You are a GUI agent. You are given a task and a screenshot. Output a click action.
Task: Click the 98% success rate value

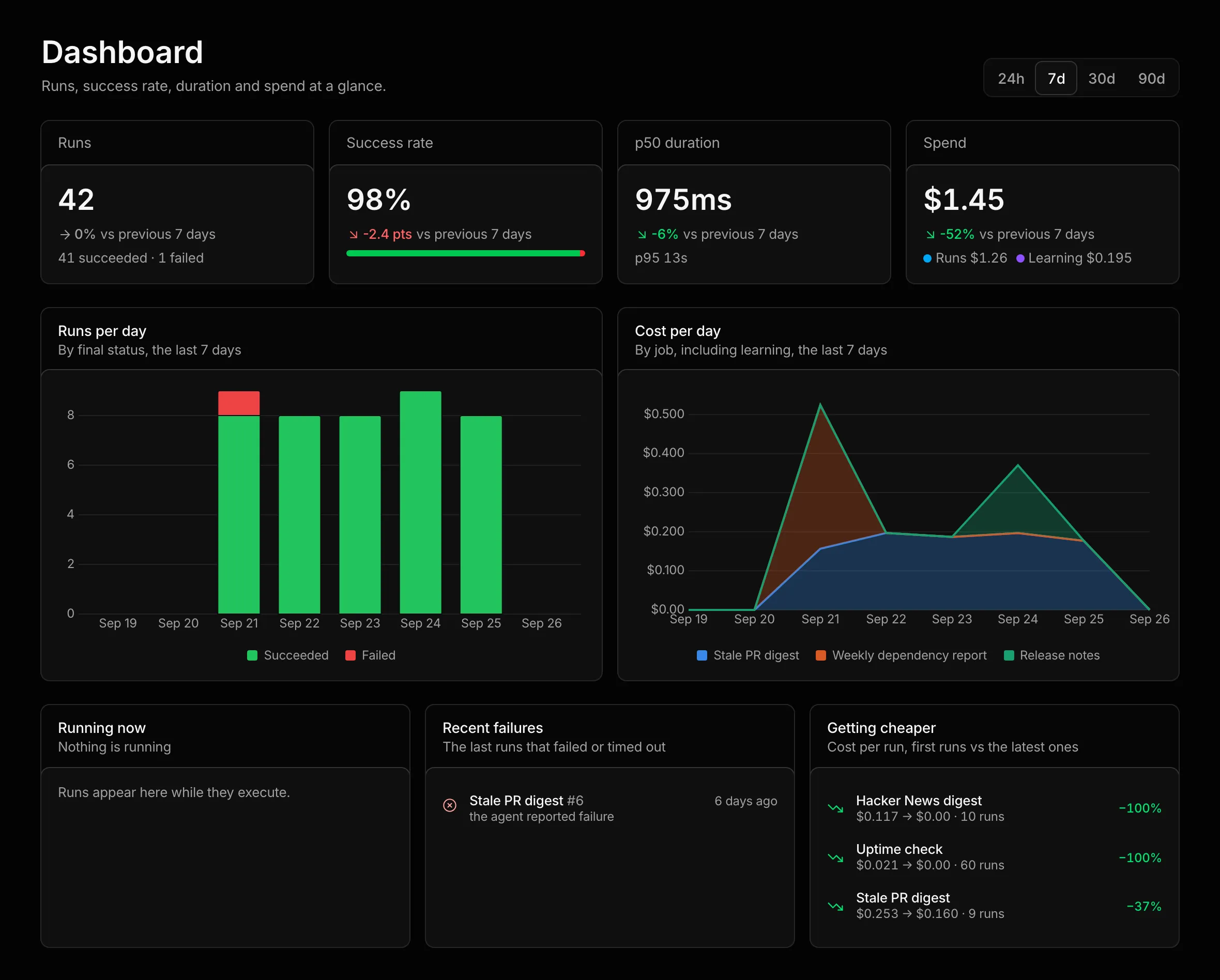(378, 200)
